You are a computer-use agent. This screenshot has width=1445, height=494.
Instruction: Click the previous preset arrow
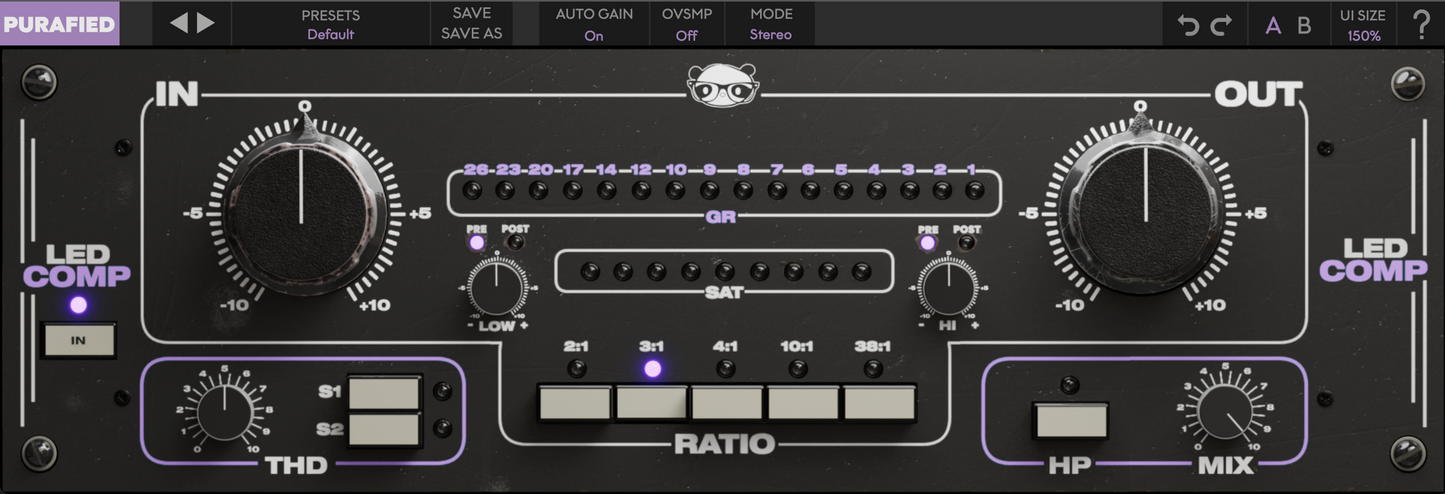179,23
